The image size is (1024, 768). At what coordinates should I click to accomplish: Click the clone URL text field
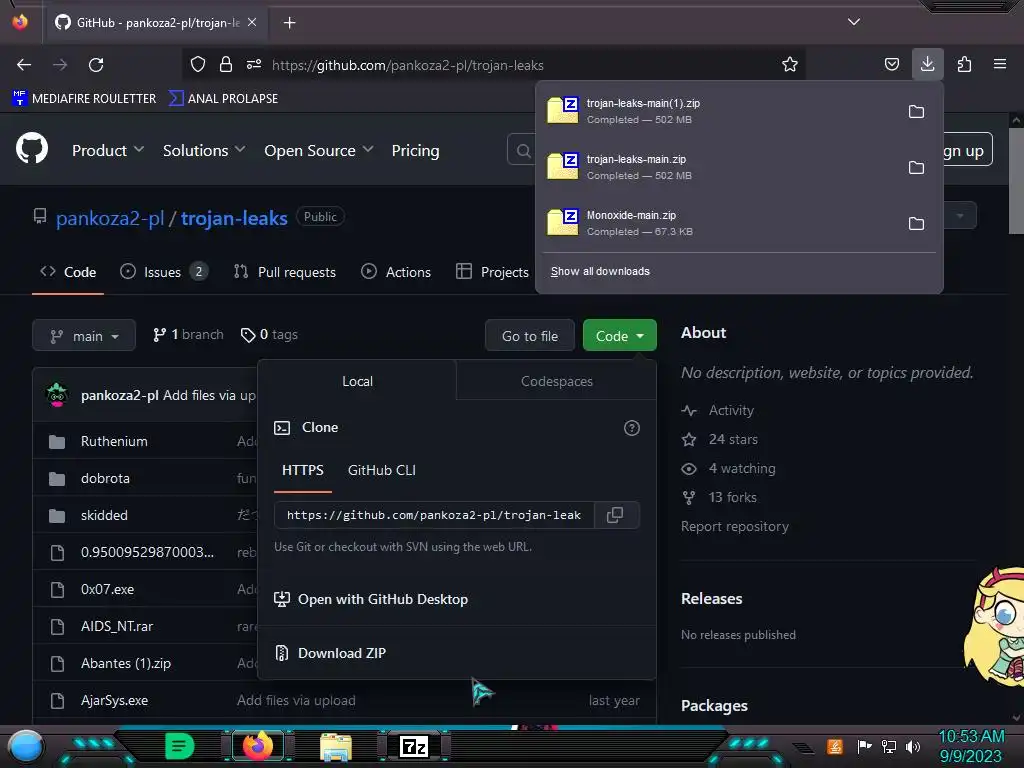434,515
